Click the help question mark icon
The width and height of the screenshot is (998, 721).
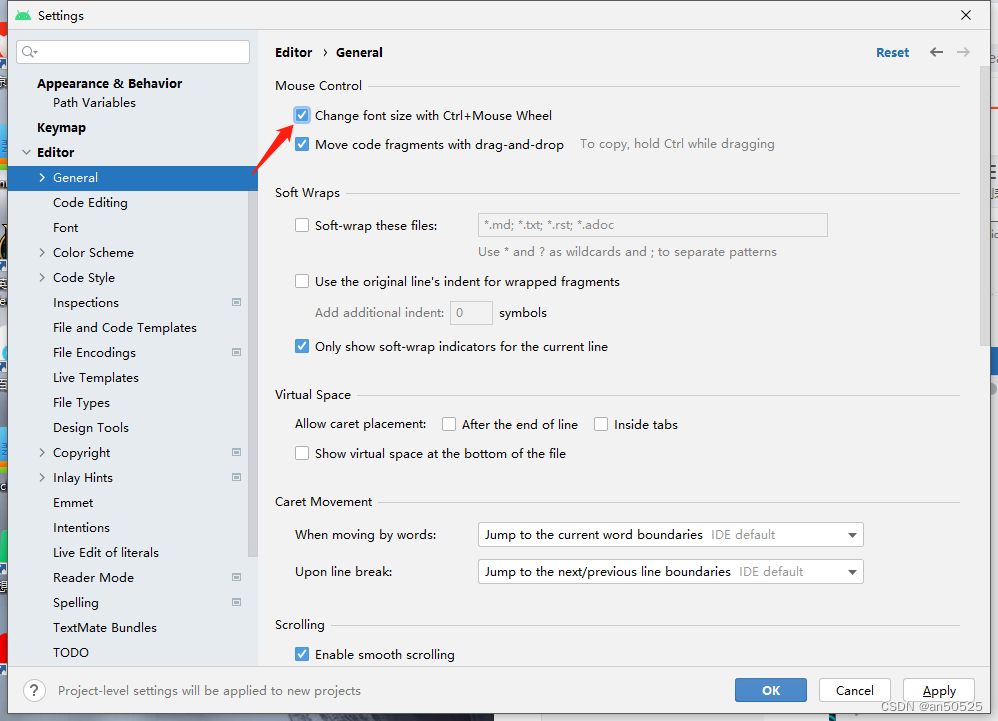pyautogui.click(x=34, y=690)
